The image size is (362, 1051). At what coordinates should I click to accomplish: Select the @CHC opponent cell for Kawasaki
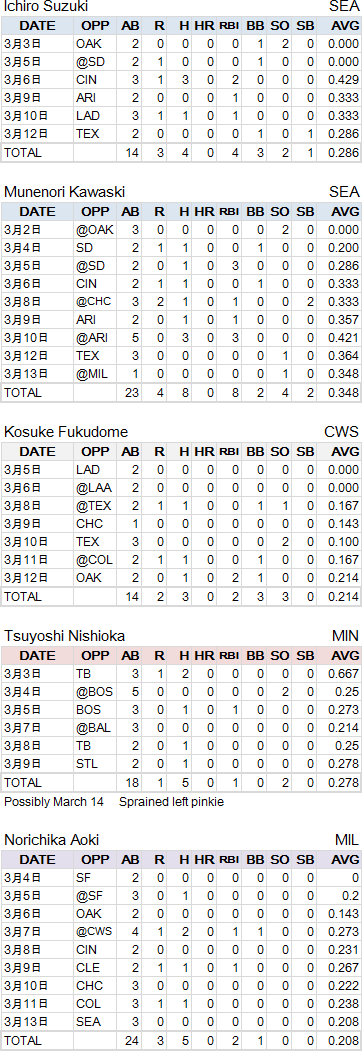click(94, 302)
